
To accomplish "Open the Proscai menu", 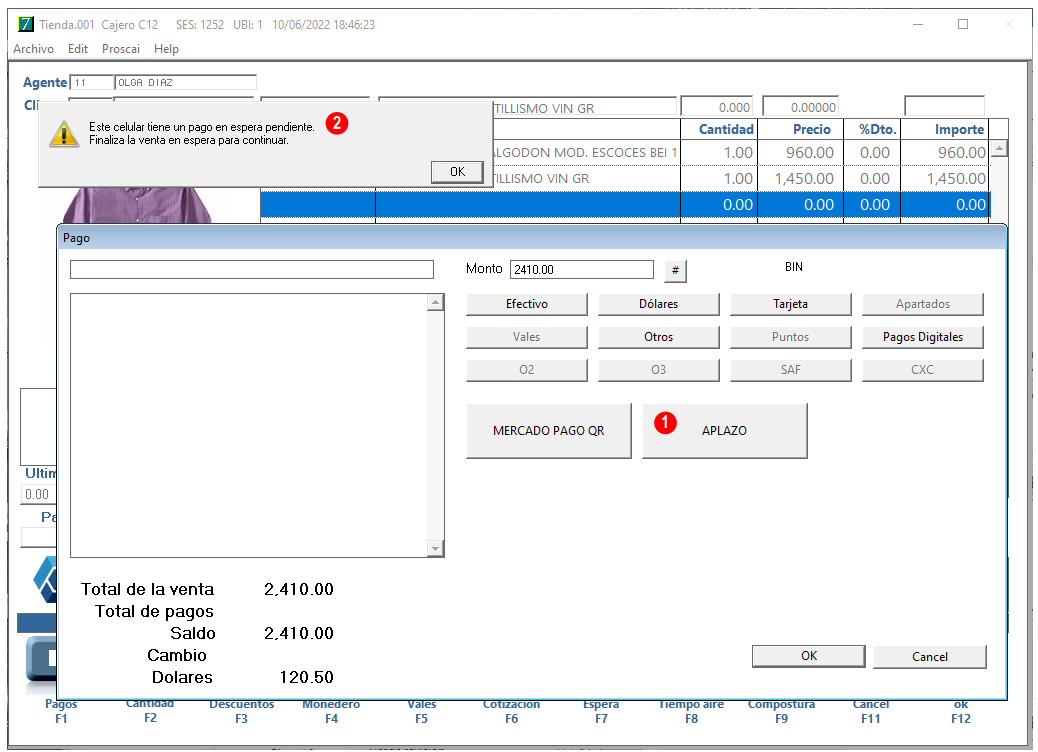I will click(x=120, y=49).
